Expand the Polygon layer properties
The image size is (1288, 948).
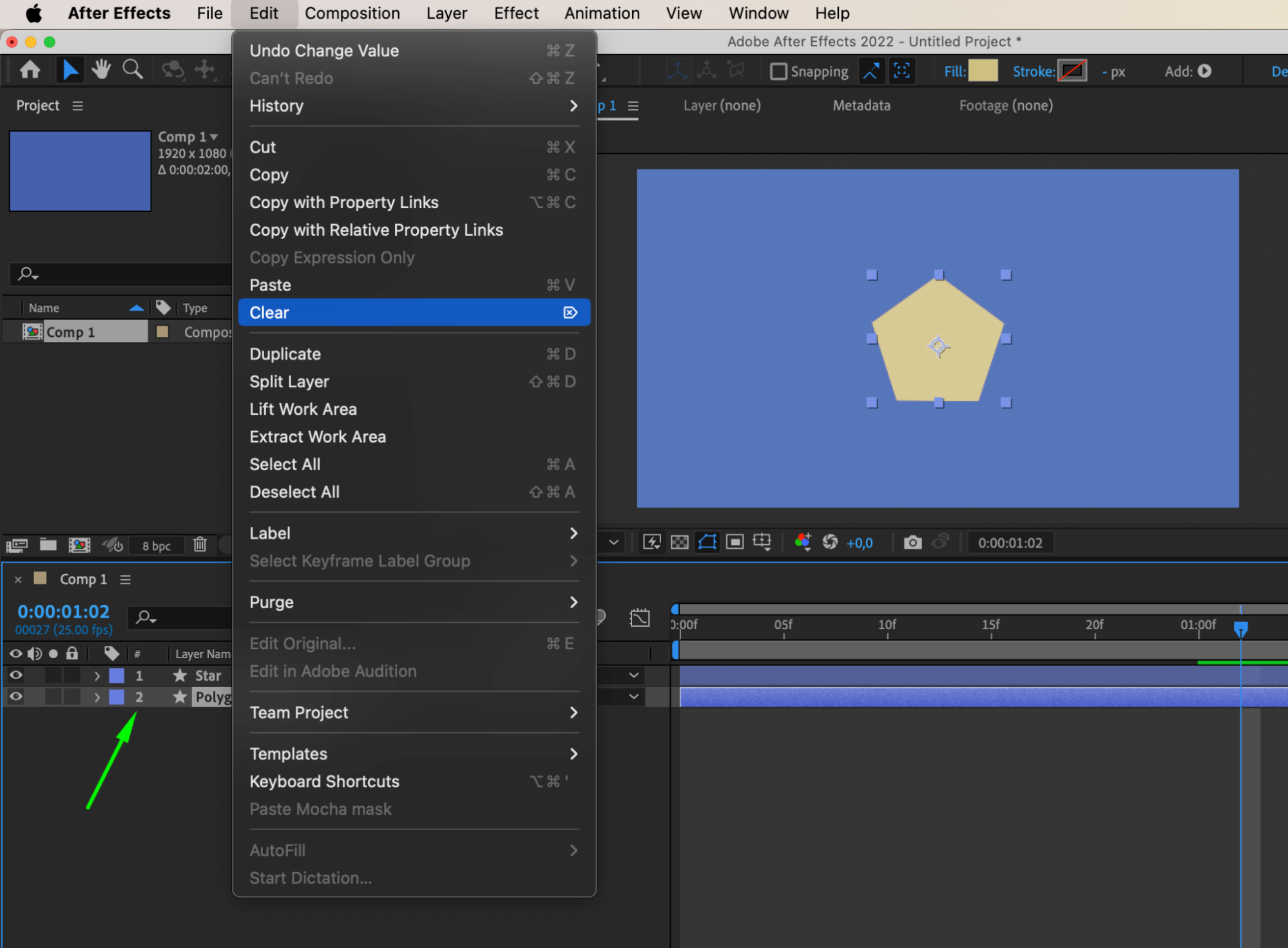tap(97, 697)
